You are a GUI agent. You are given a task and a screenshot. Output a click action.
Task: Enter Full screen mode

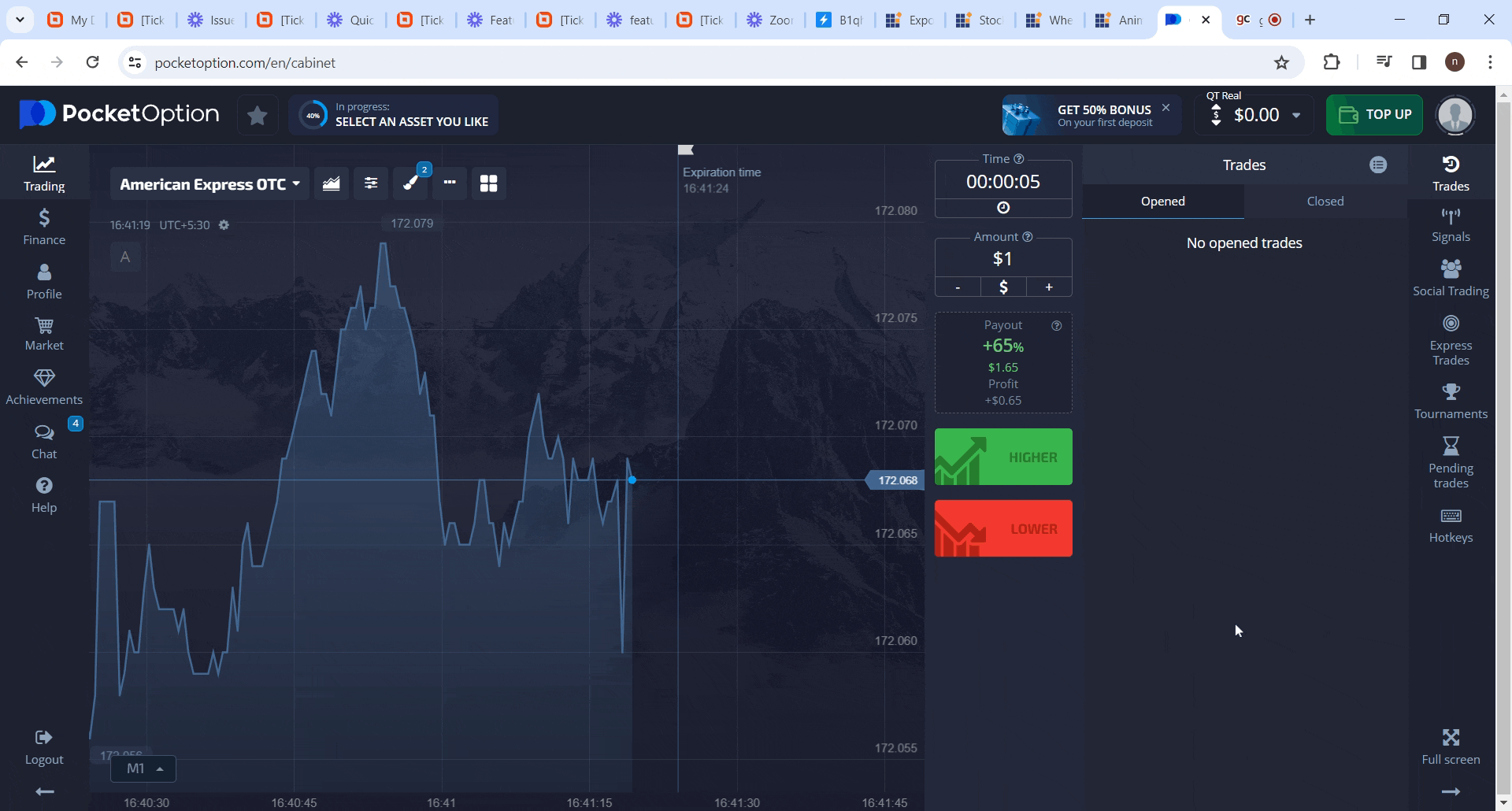pyautogui.click(x=1450, y=746)
